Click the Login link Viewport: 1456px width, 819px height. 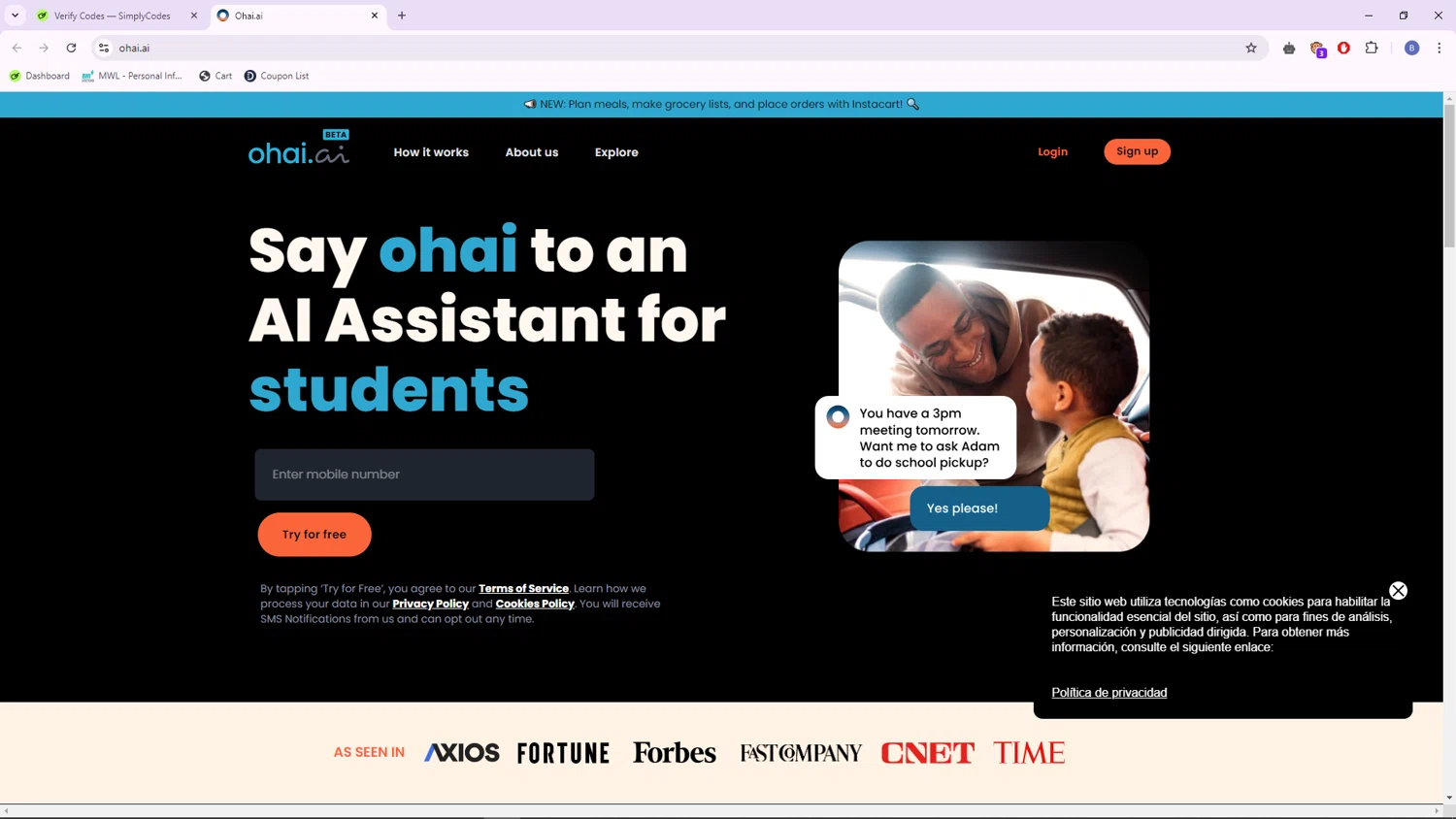point(1052,151)
